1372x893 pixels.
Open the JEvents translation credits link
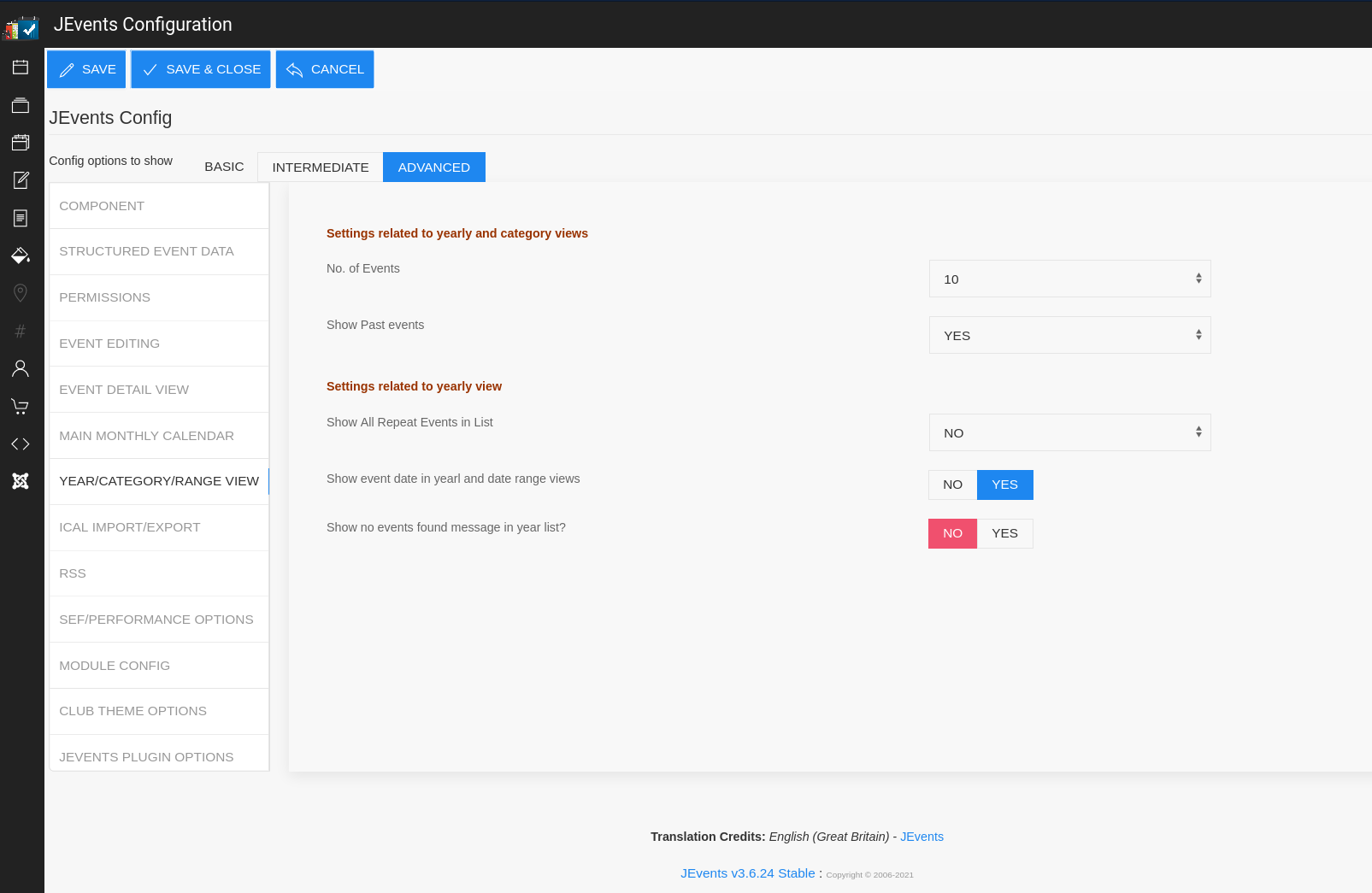click(x=922, y=837)
